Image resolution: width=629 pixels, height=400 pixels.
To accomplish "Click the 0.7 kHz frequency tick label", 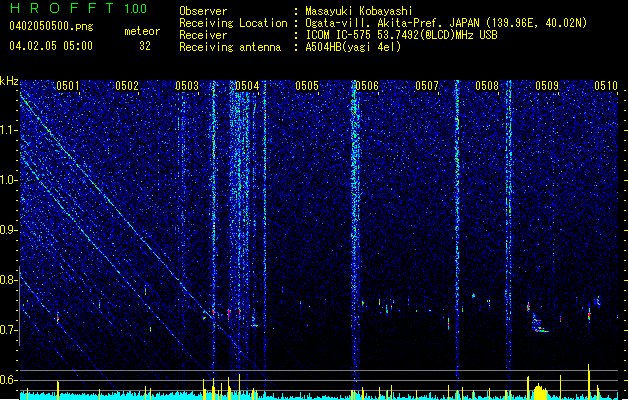I will click(8, 330).
